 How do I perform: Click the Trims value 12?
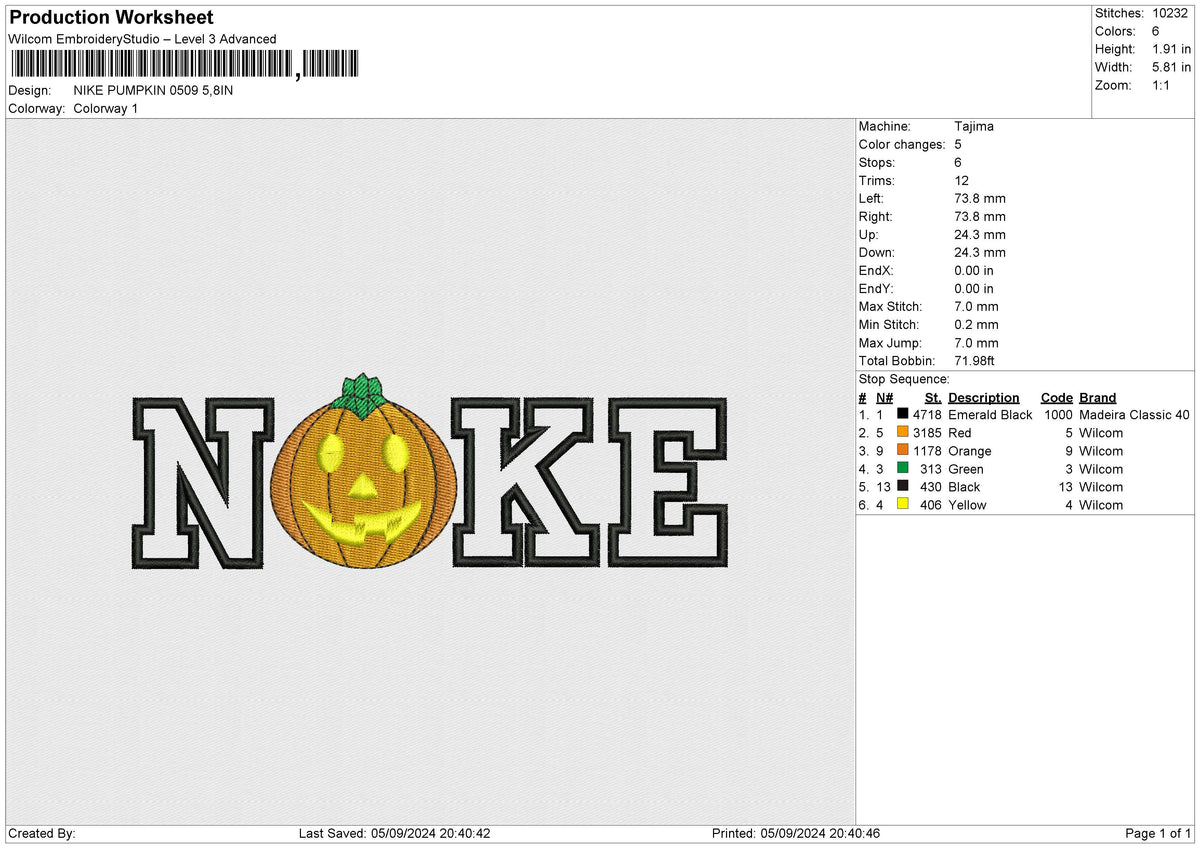962,180
